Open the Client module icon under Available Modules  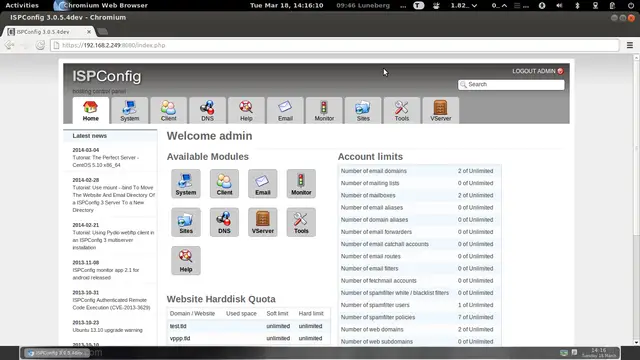pos(224,184)
